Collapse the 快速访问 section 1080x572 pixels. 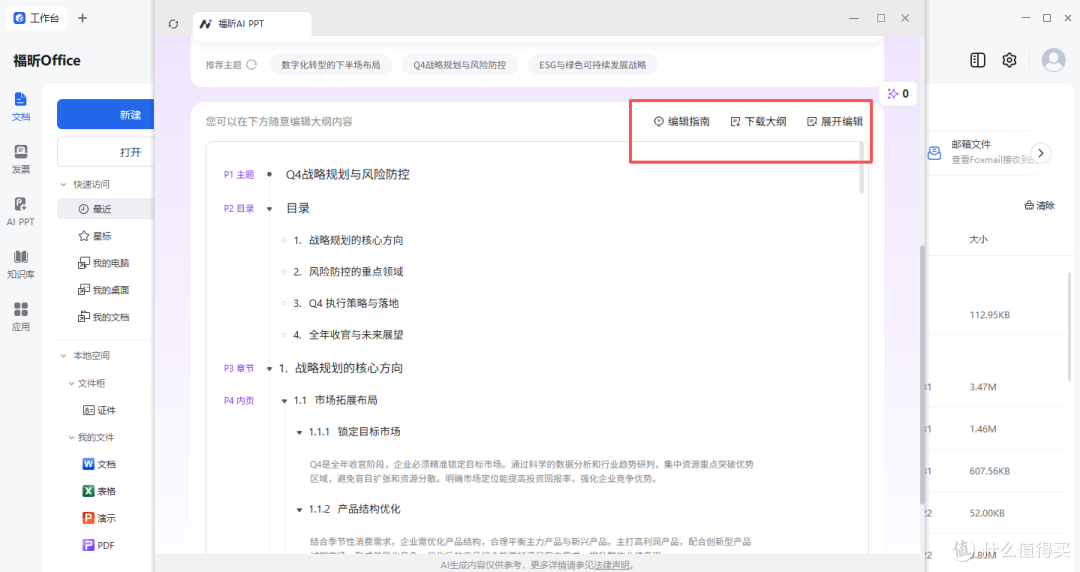[63, 185]
